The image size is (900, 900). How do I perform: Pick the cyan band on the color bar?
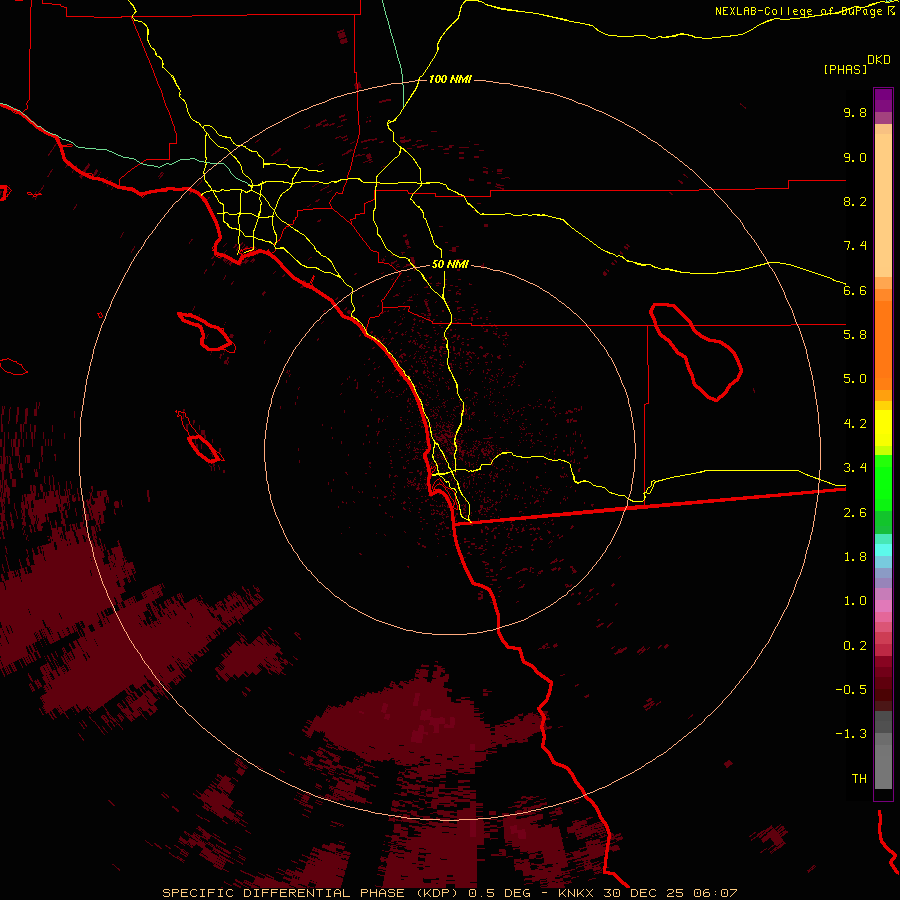[883, 550]
